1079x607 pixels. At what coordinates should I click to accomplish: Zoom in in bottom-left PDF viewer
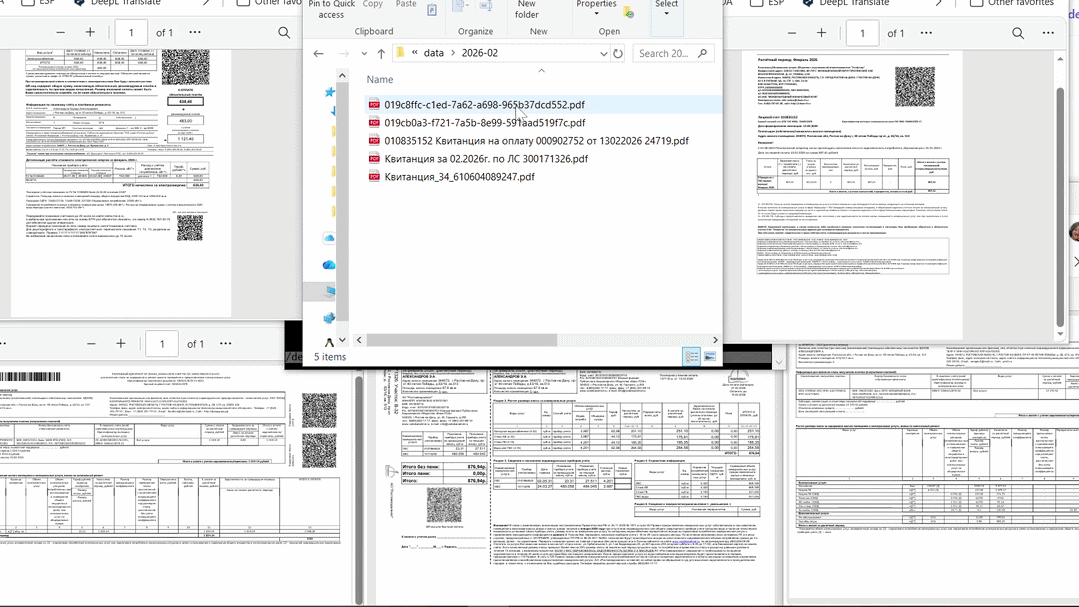[x=121, y=343]
